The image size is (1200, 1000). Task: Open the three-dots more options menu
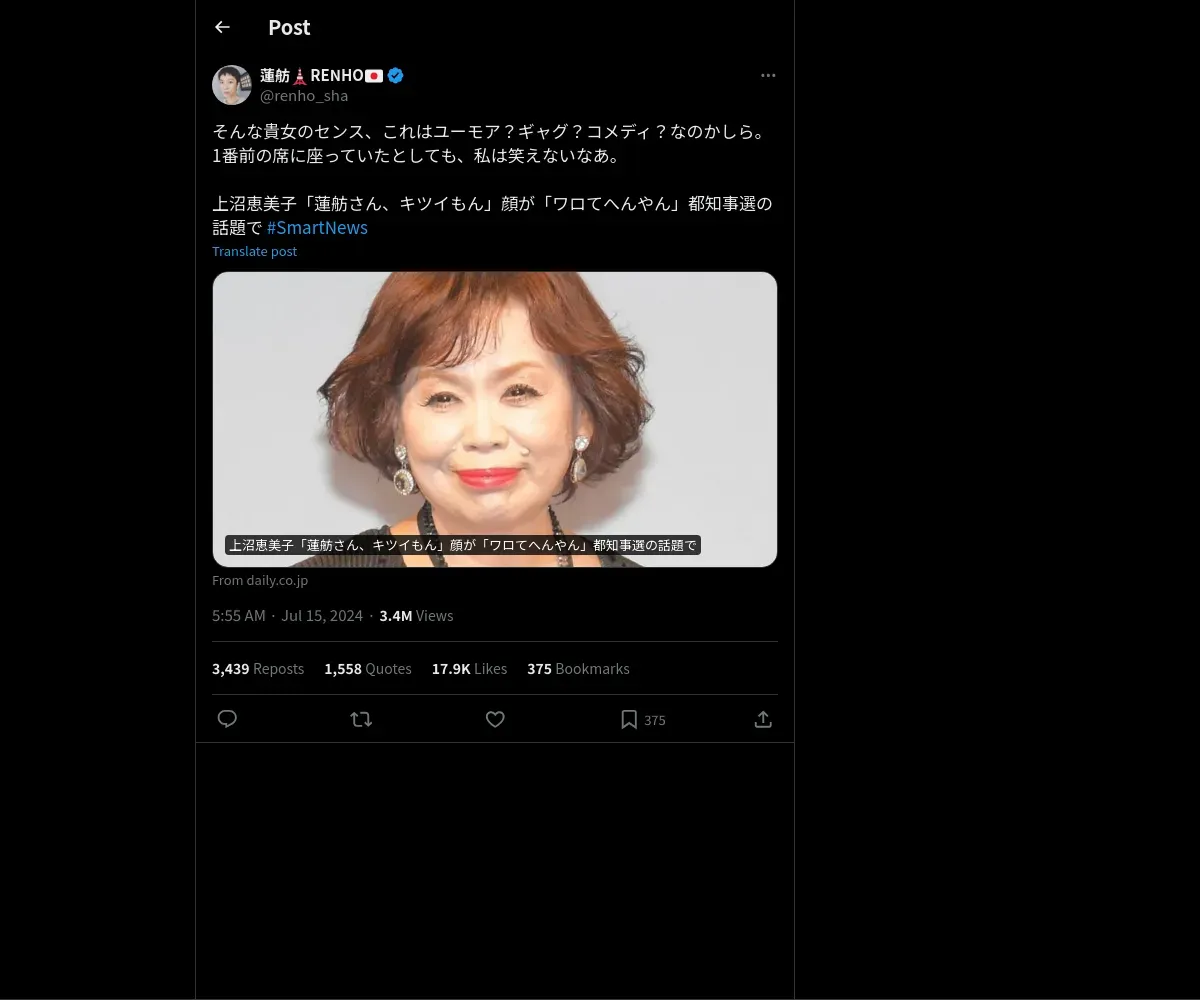coord(768,75)
